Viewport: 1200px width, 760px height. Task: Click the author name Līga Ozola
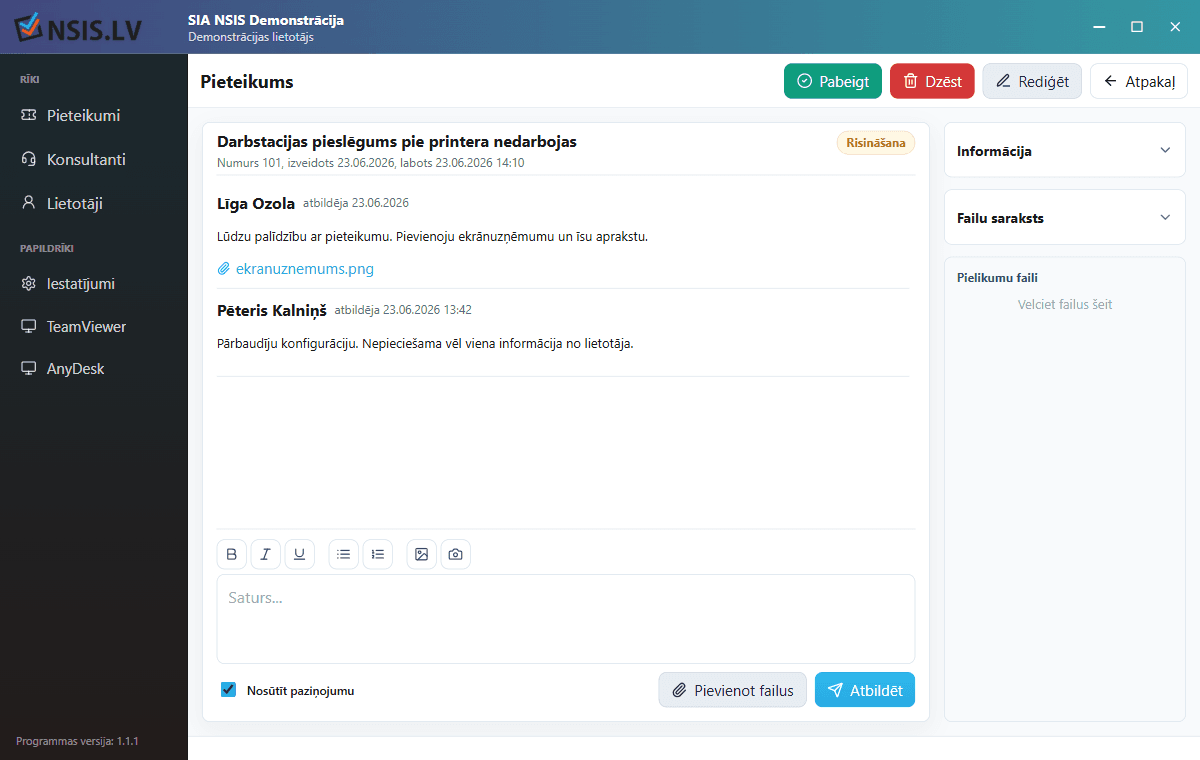point(256,204)
